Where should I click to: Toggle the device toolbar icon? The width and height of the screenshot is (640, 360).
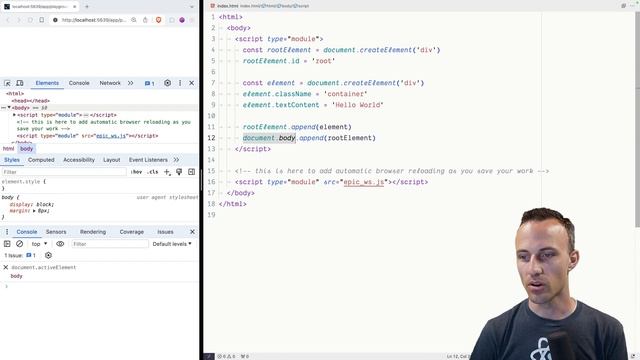20,83
